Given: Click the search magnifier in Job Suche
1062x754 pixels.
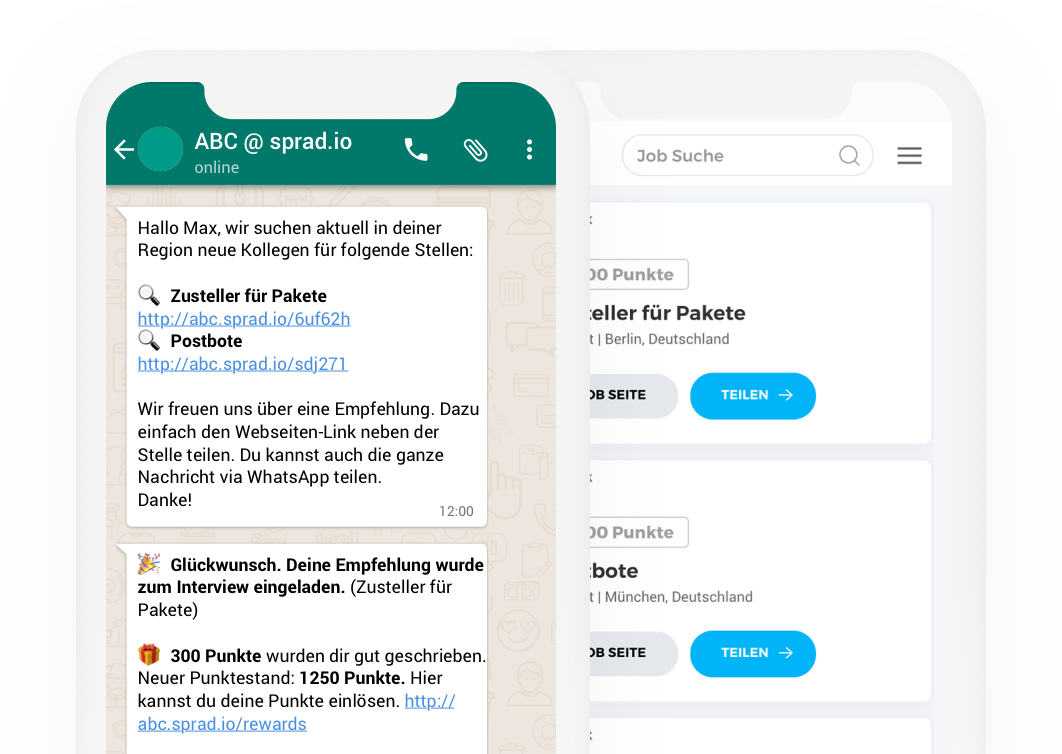Looking at the screenshot, I should [x=849, y=156].
